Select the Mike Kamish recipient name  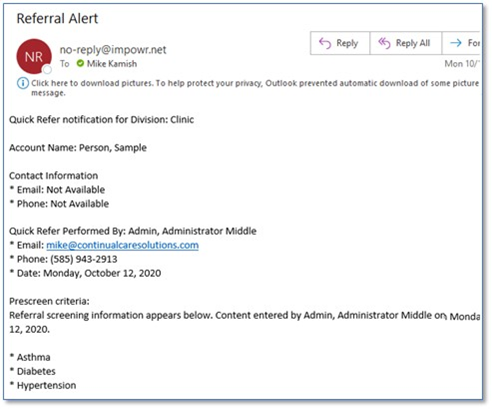click(112, 64)
